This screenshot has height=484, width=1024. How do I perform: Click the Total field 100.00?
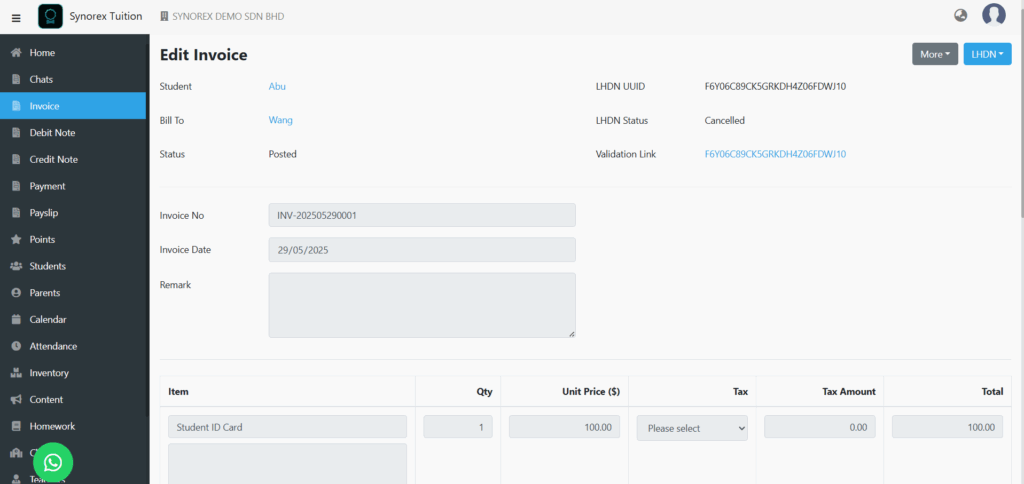[x=947, y=427]
